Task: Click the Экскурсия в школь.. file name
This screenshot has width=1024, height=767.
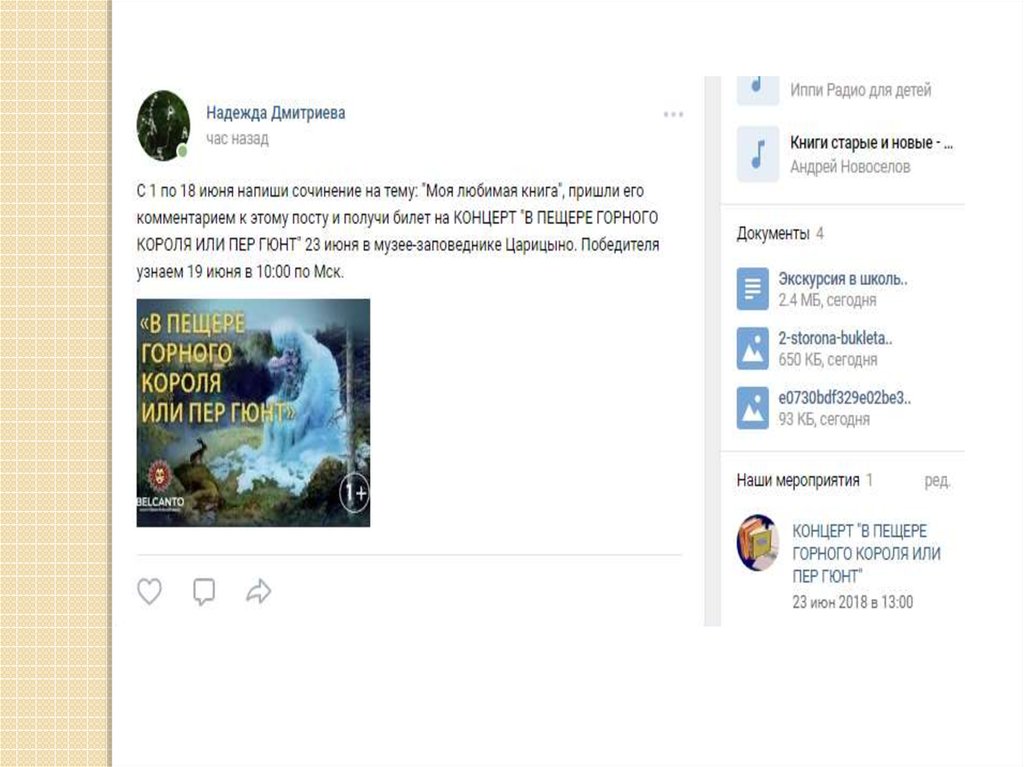Action: click(x=842, y=279)
